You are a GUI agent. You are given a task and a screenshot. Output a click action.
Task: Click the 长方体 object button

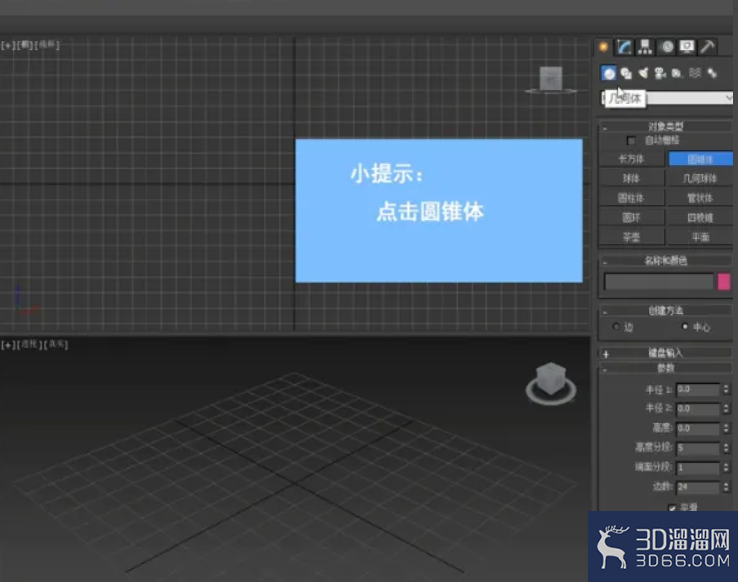tap(632, 159)
